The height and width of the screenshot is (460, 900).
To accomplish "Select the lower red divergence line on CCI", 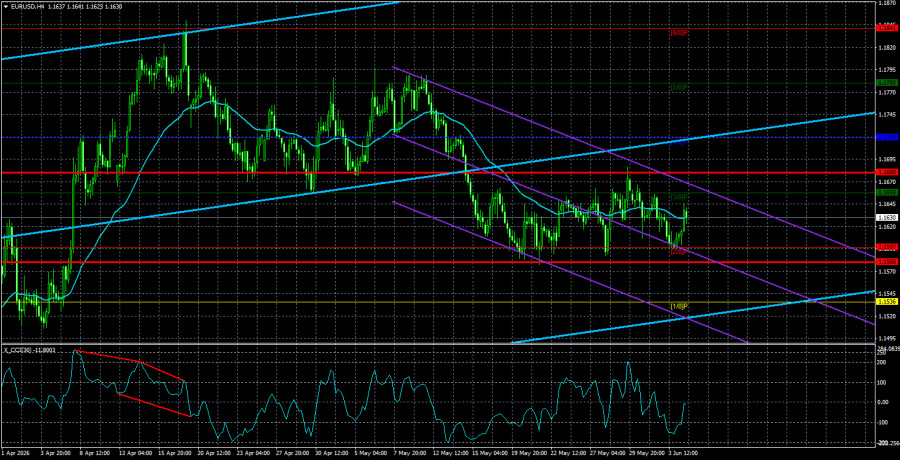I will tap(154, 405).
